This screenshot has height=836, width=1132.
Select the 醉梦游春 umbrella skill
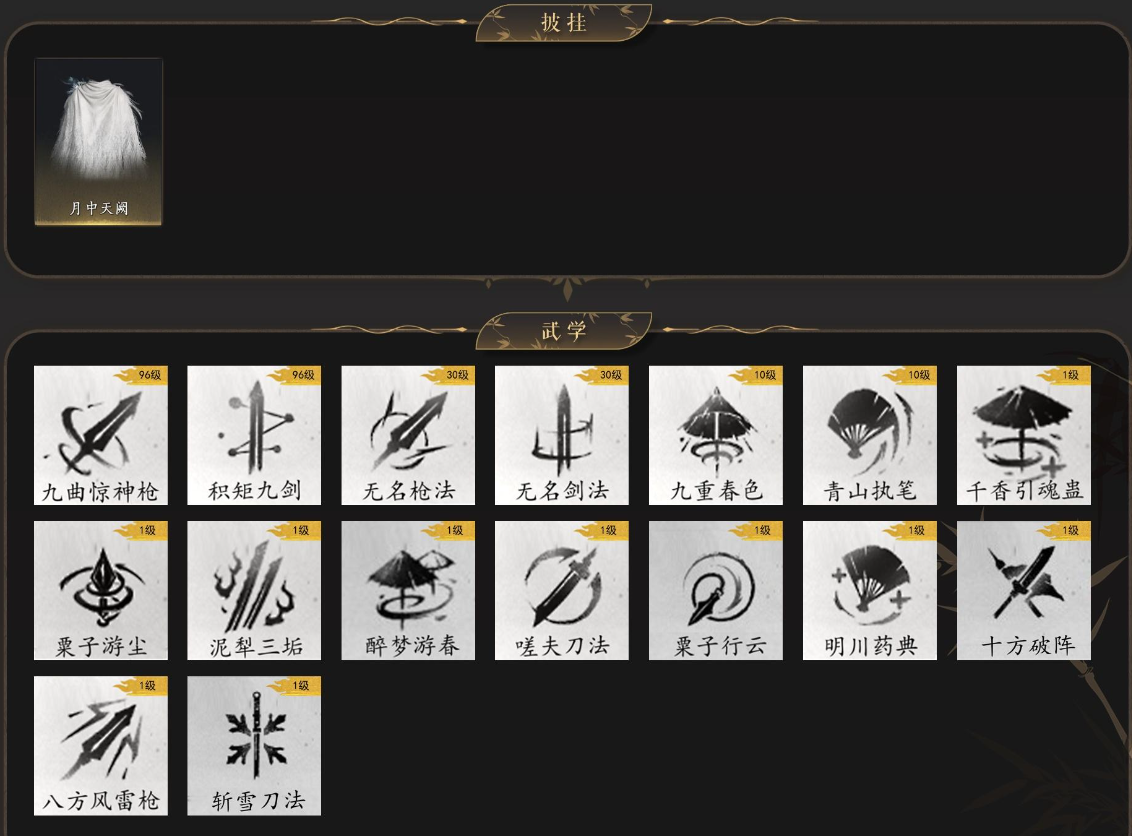408,590
